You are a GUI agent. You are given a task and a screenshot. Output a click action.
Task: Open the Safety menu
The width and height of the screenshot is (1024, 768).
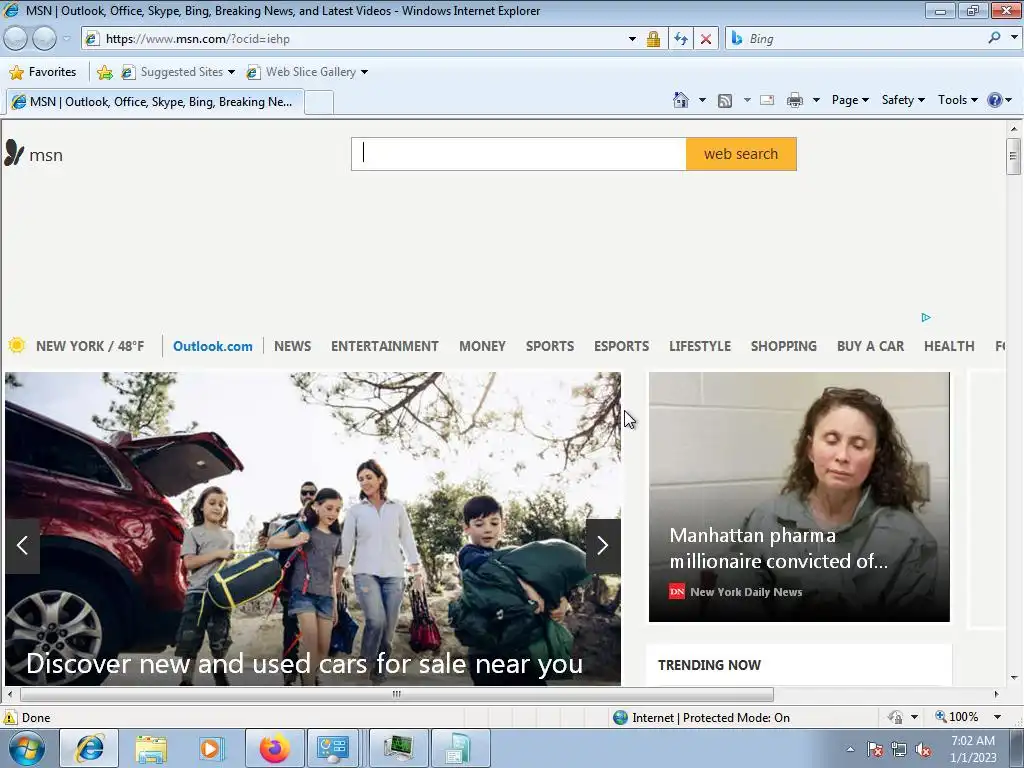tap(903, 100)
